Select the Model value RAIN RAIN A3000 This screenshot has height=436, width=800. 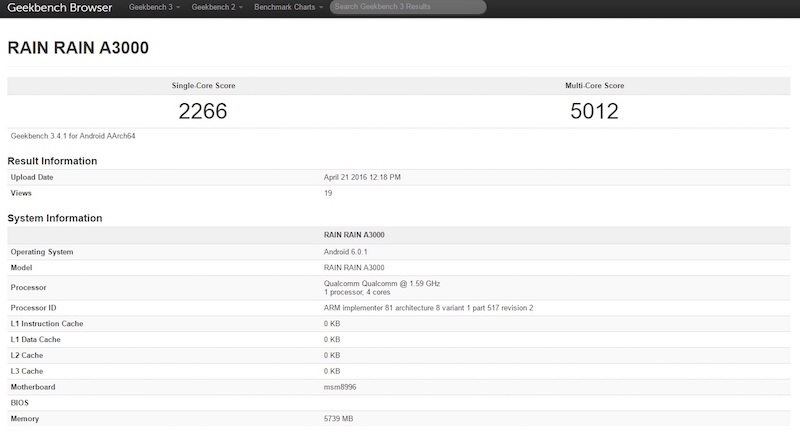354,268
